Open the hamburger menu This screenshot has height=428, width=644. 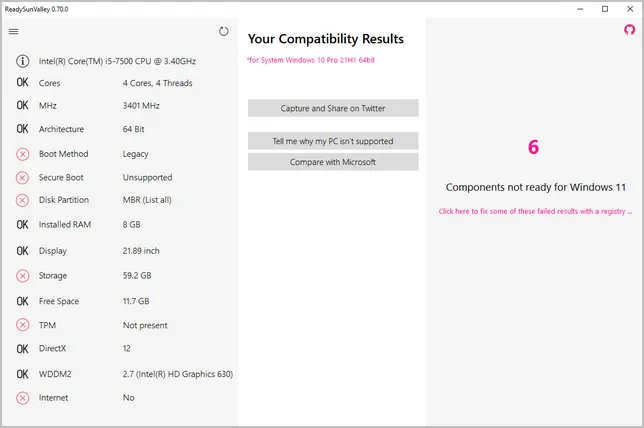[14, 31]
